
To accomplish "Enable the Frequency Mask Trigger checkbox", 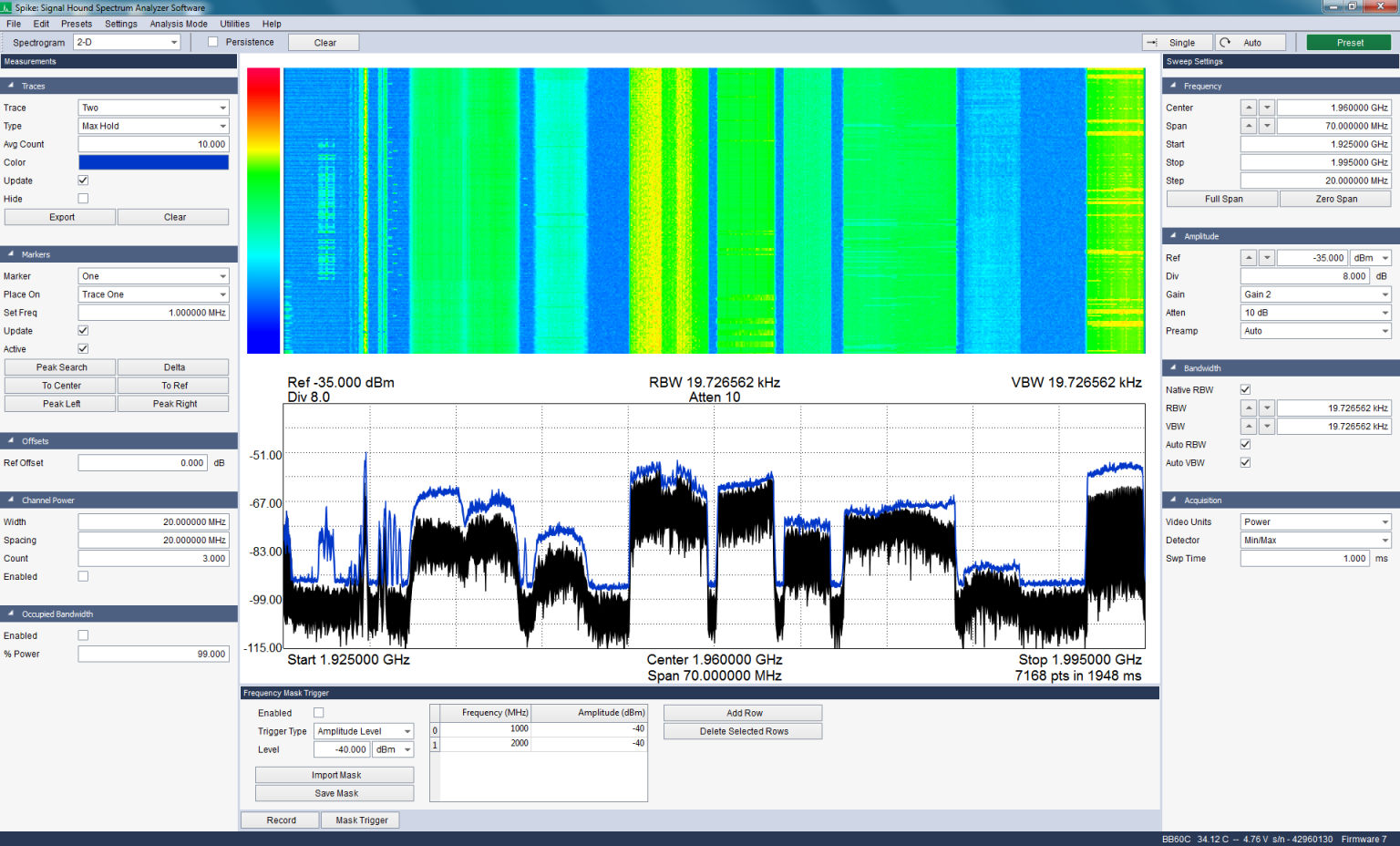I will 318,713.
